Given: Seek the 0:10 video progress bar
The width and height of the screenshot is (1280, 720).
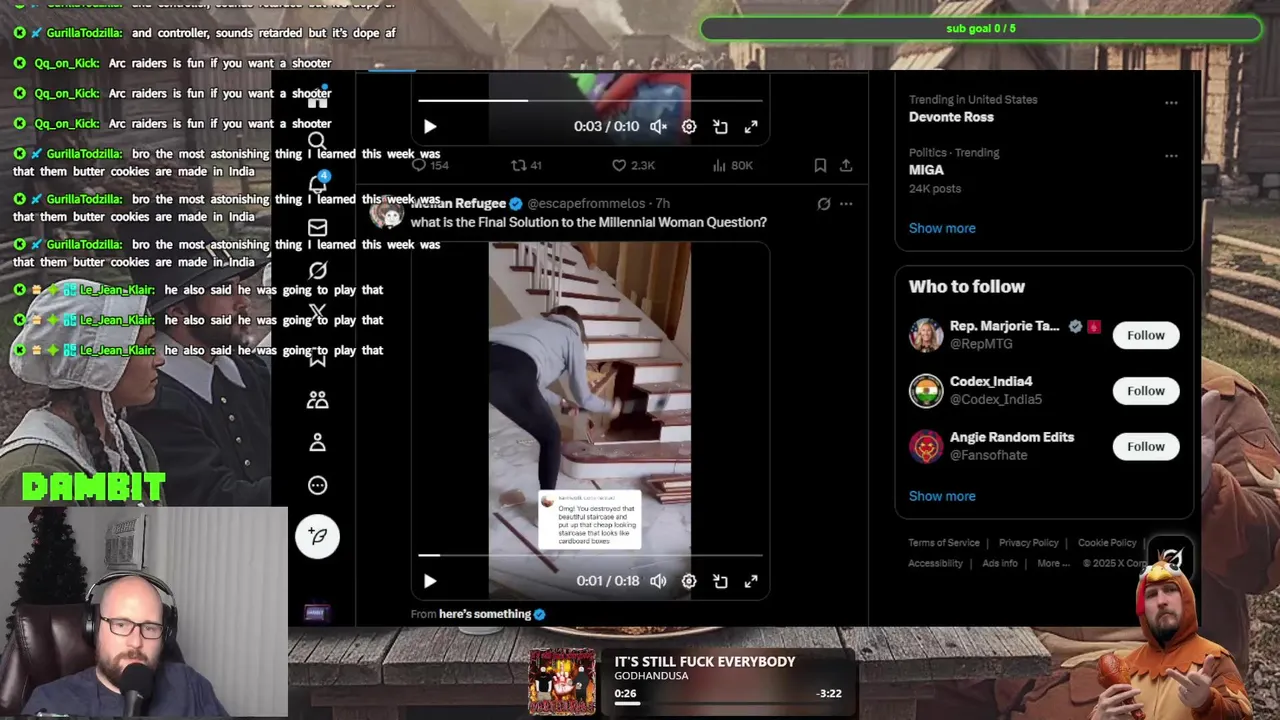Looking at the screenshot, I should (590, 100).
